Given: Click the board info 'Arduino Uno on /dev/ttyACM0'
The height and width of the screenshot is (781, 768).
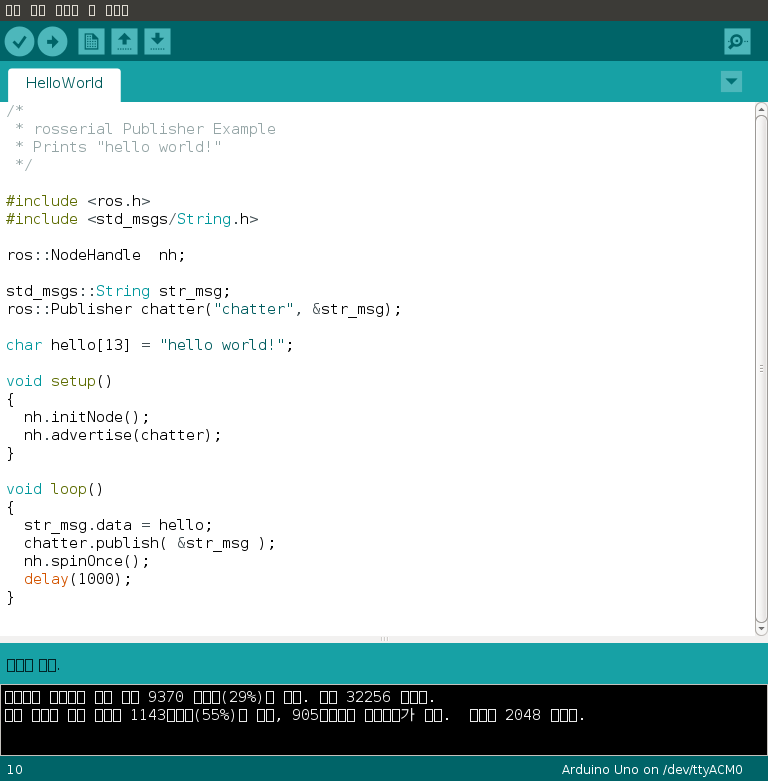Looking at the screenshot, I should [x=652, y=770].
